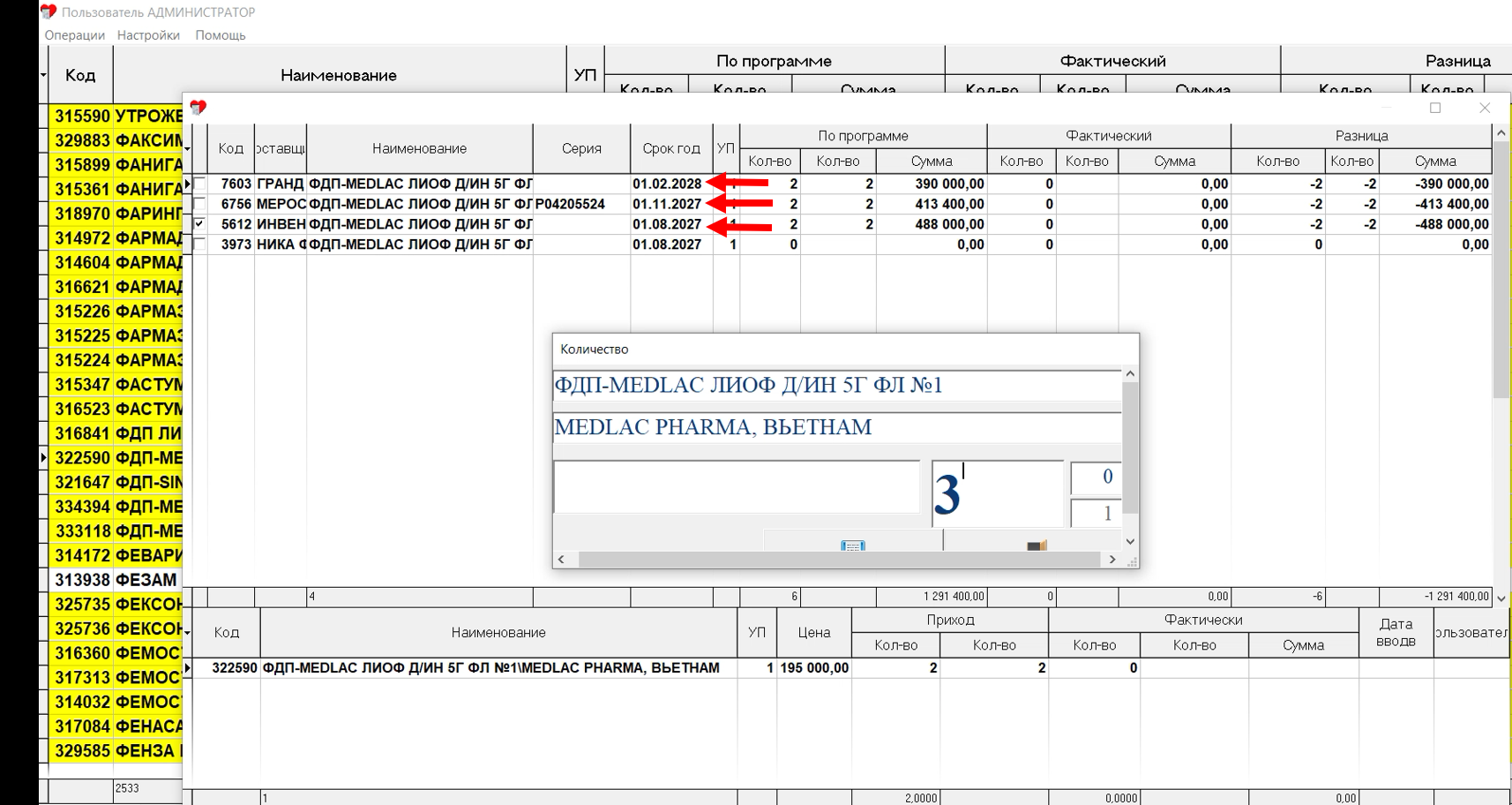Screen dimensions: 1512x805
Task: Open the receipts table column selector arrow
Action: [x=187, y=632]
